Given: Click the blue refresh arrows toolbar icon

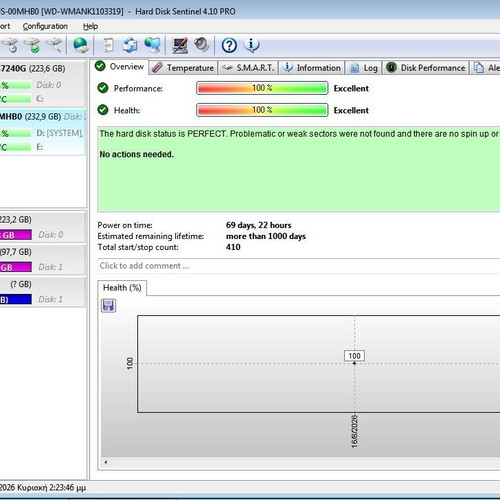Looking at the screenshot, I should point(130,45).
